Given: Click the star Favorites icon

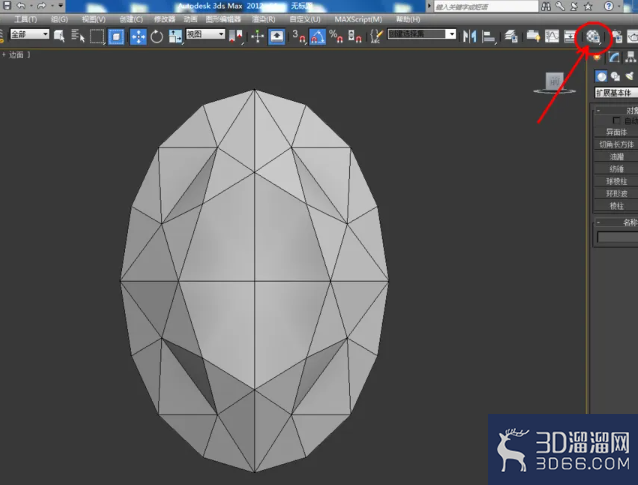Looking at the screenshot, I should click(588, 6).
